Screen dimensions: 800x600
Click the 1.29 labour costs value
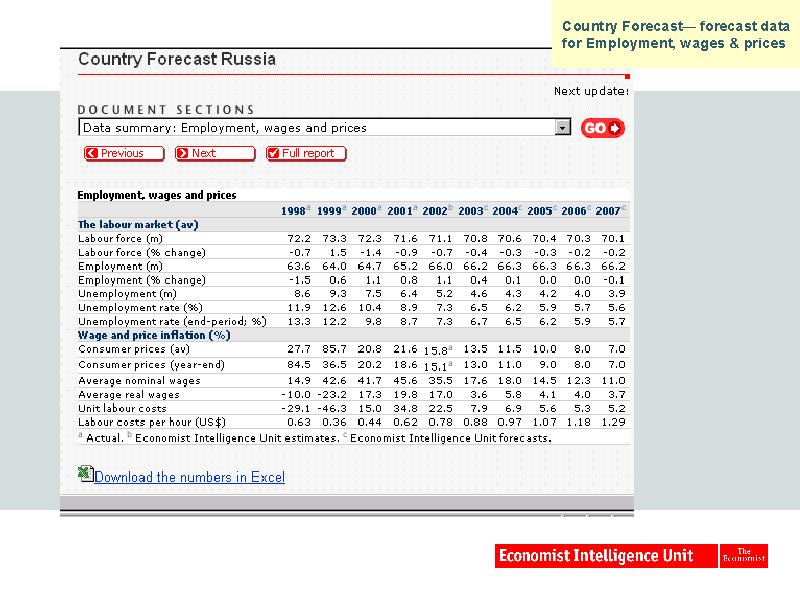pos(613,422)
